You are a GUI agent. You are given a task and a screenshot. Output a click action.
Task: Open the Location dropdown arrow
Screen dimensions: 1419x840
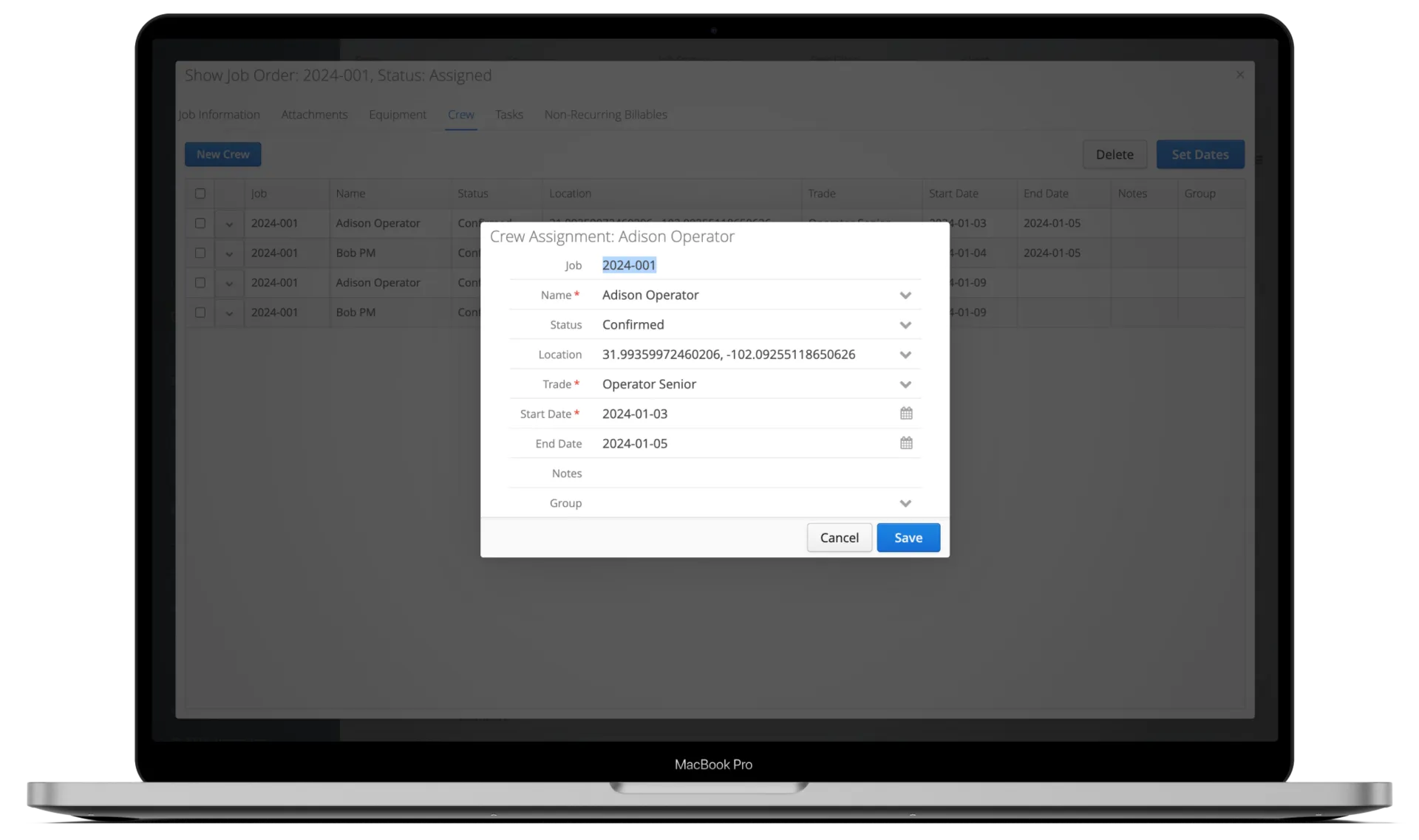tap(905, 355)
